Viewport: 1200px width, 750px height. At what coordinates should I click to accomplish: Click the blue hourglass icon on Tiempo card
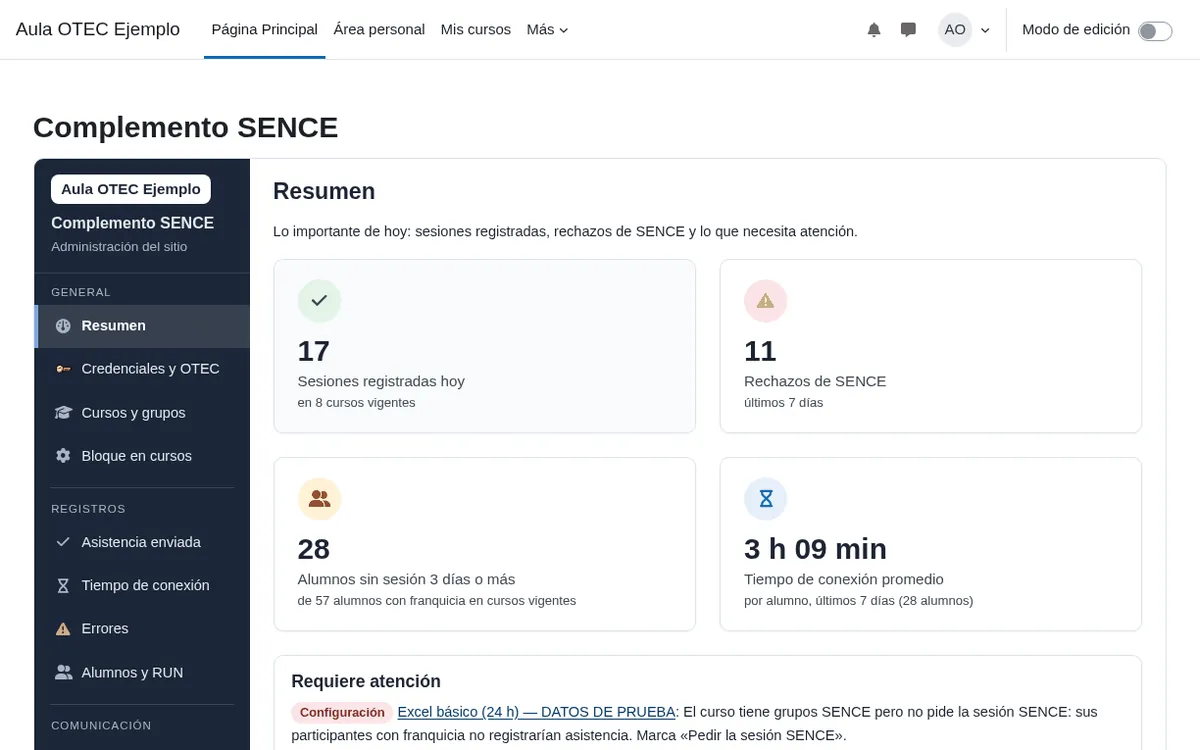pos(766,499)
